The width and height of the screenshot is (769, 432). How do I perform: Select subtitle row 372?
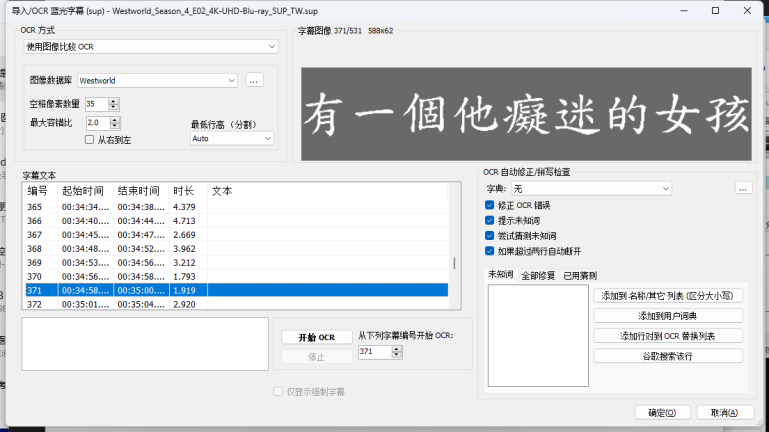(236, 304)
